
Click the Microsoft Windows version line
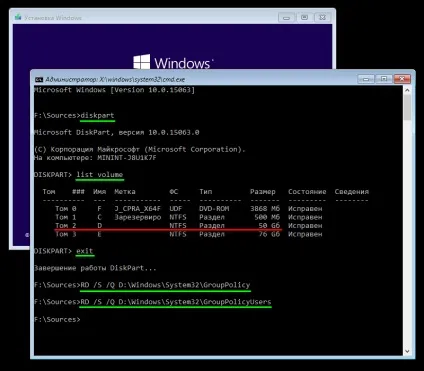click(x=114, y=90)
